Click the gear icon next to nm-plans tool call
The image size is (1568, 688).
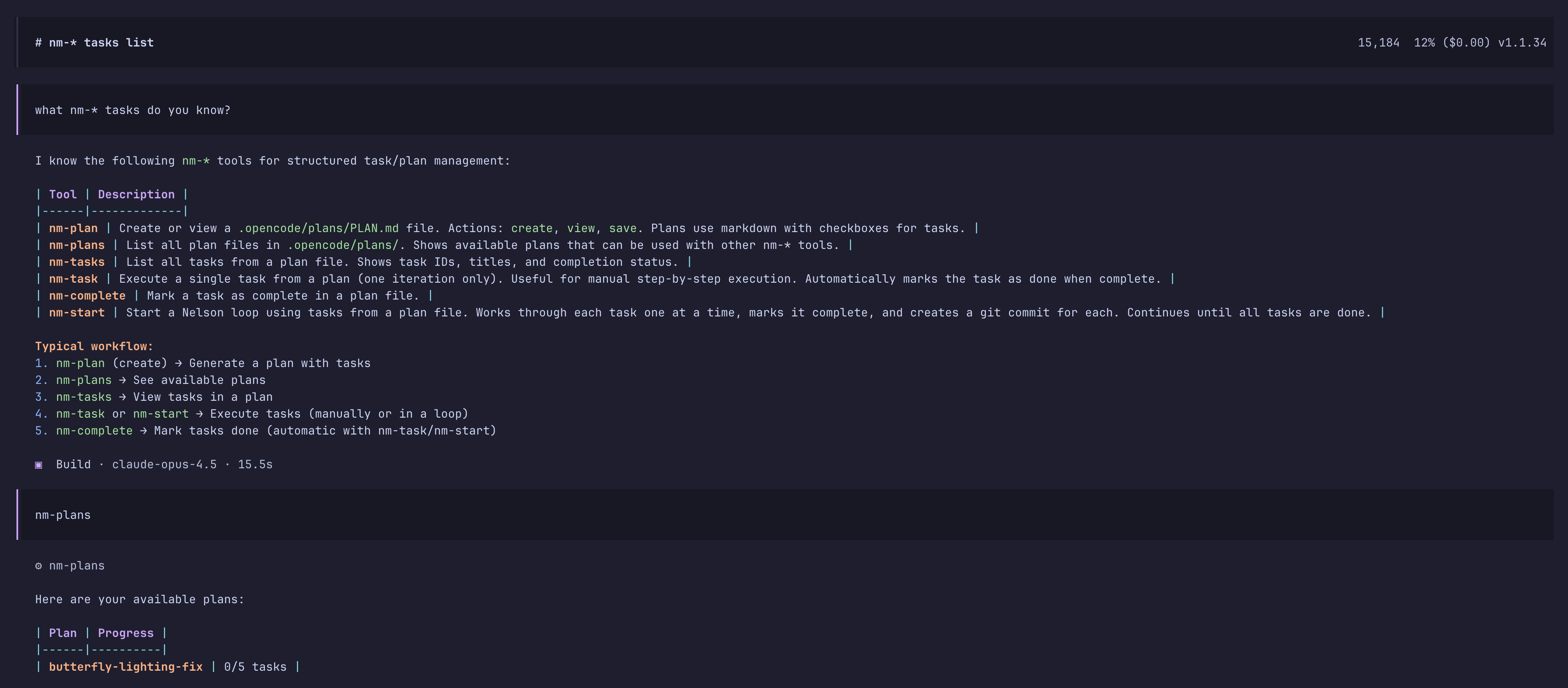[38, 566]
